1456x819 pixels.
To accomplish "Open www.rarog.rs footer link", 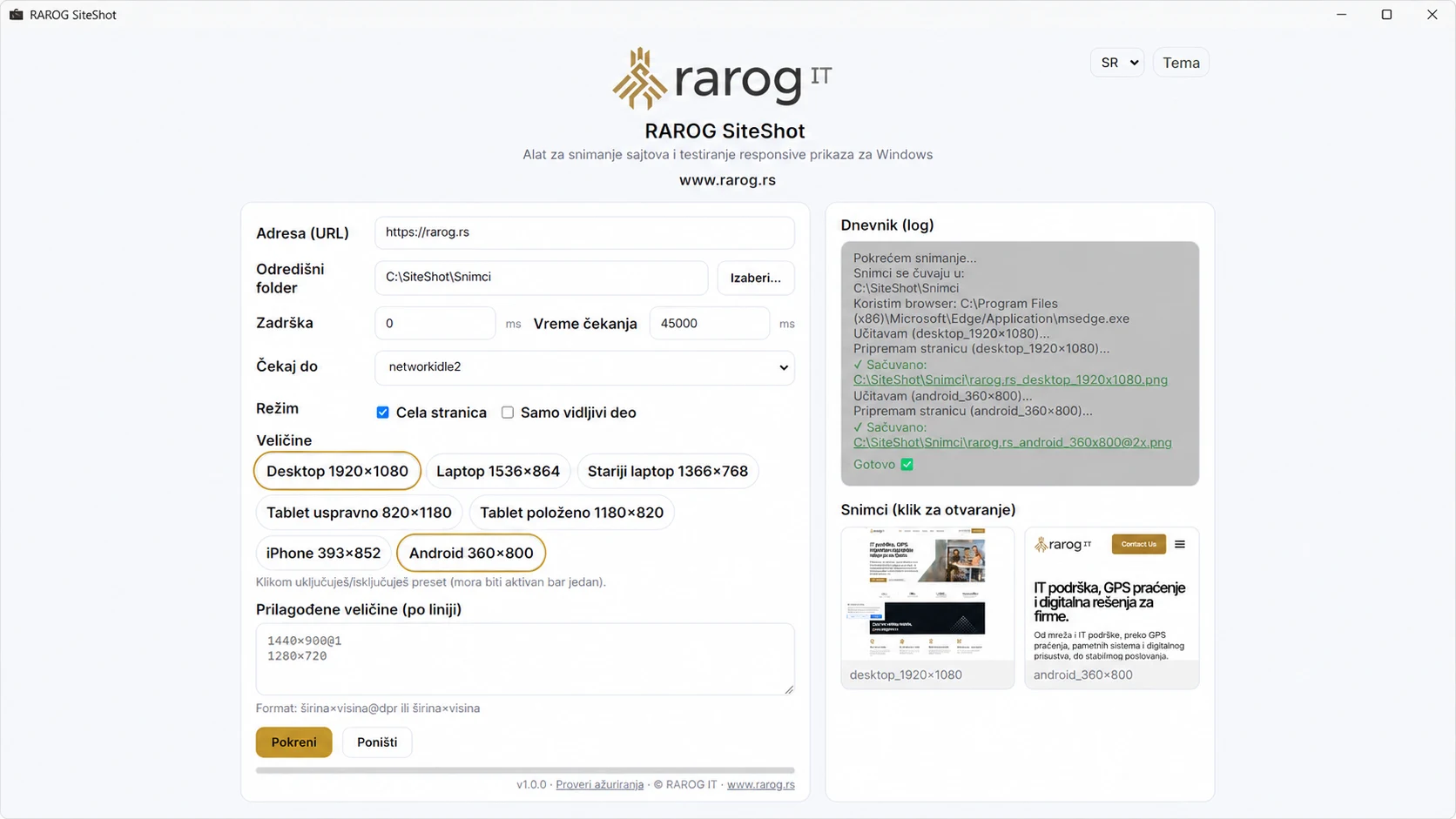I will coord(760,785).
